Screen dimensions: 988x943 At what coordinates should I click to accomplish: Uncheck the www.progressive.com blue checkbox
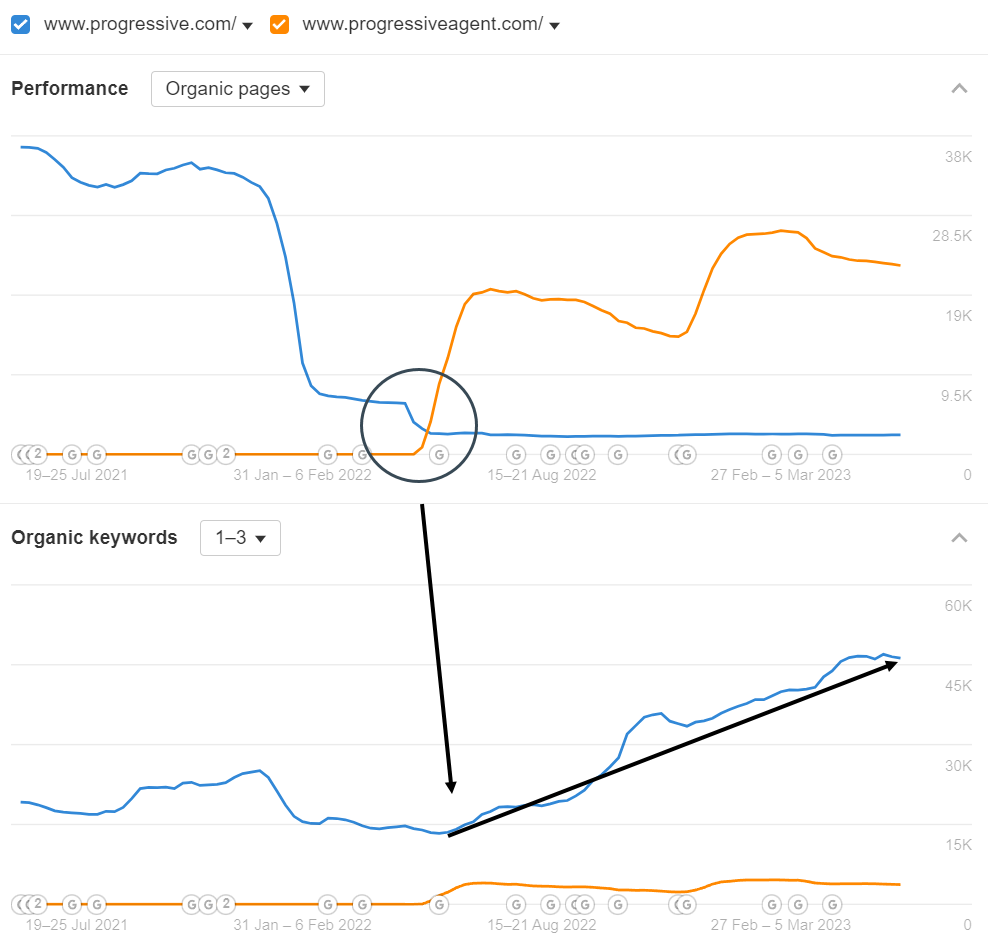[x=21, y=25]
